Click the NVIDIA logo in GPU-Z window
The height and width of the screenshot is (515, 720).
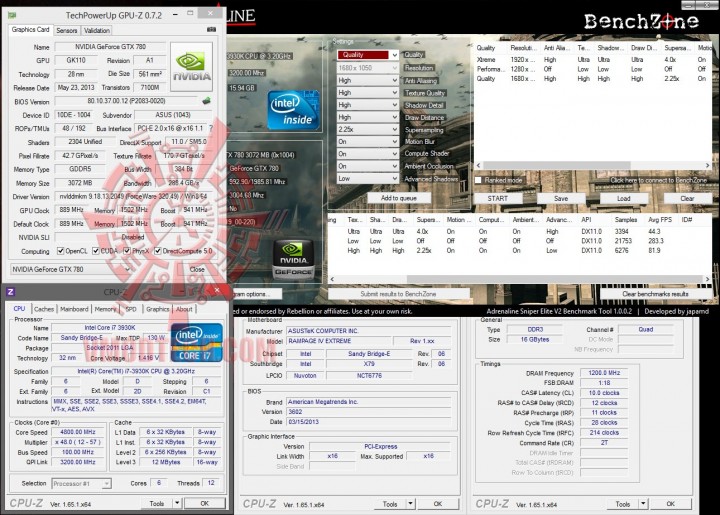tap(191, 67)
